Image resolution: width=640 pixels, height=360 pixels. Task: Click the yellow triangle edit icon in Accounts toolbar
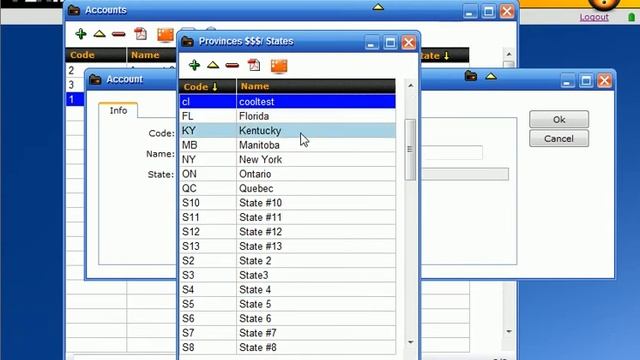pos(100,34)
